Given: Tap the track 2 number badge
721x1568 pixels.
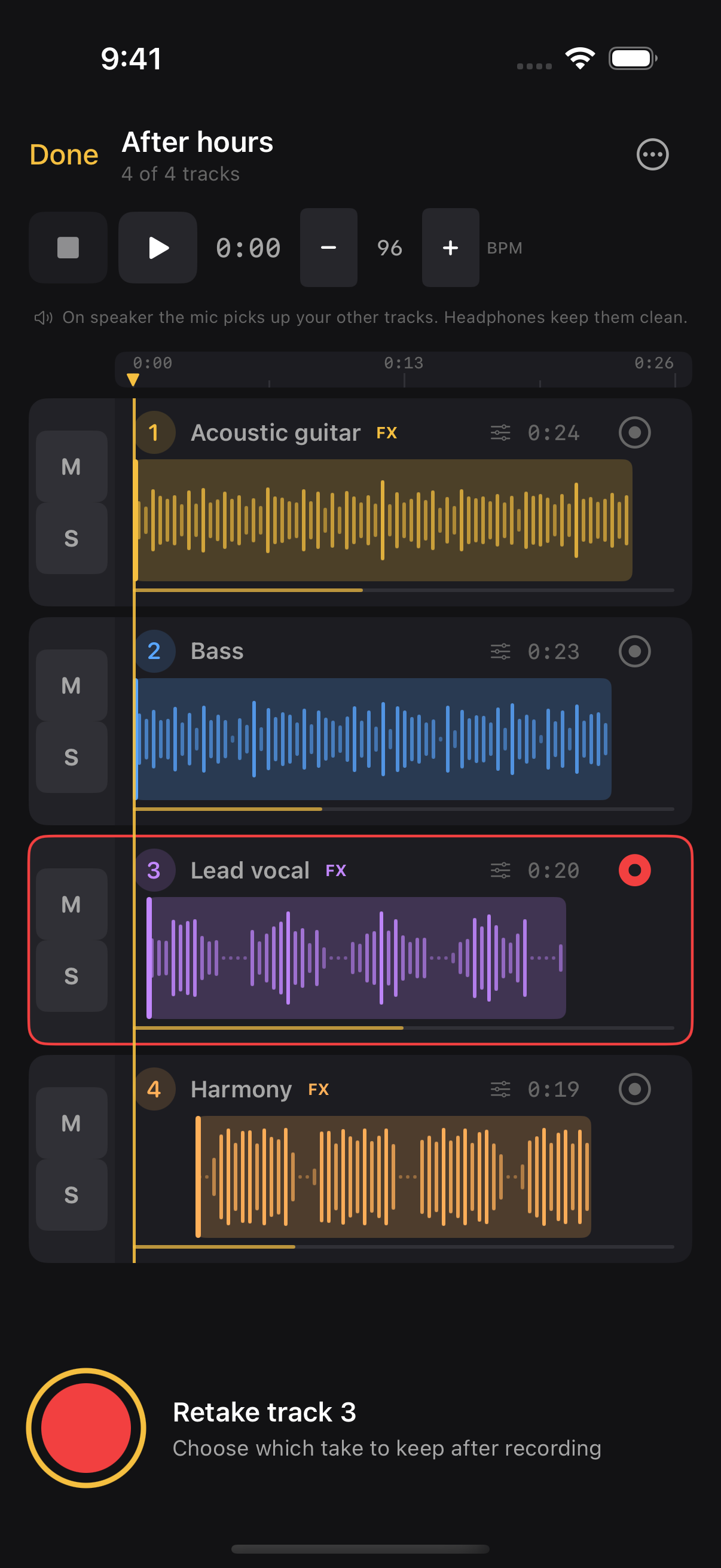Looking at the screenshot, I should 154,651.
